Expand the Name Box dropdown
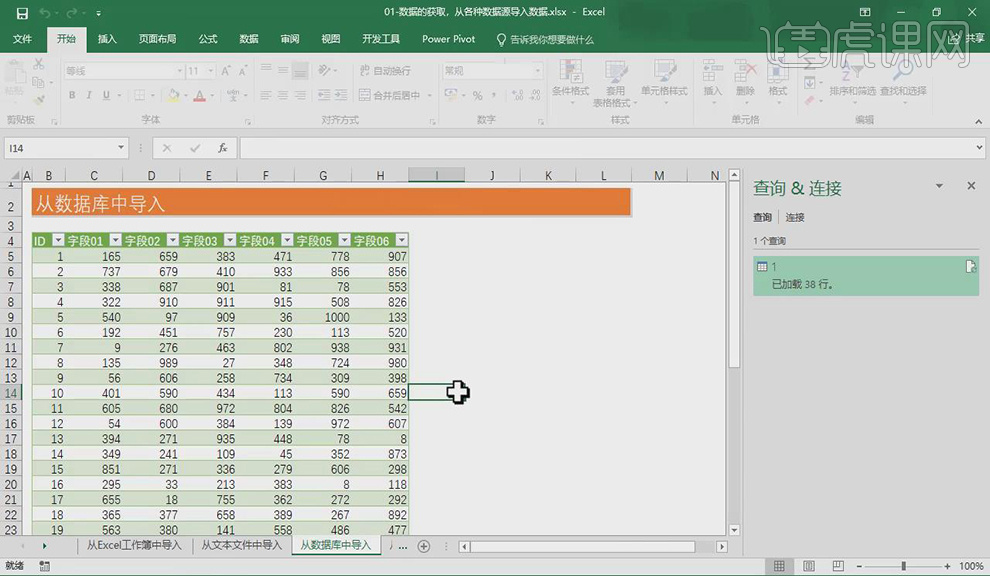The height and width of the screenshot is (576, 990). (121, 148)
